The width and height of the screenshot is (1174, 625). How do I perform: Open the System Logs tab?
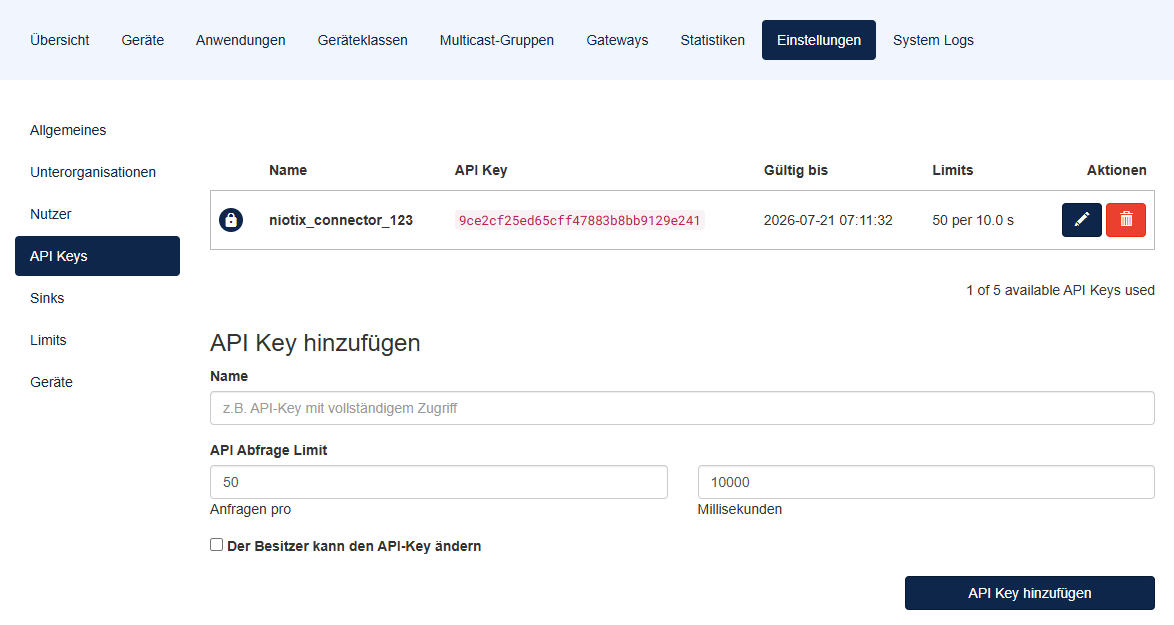(933, 40)
